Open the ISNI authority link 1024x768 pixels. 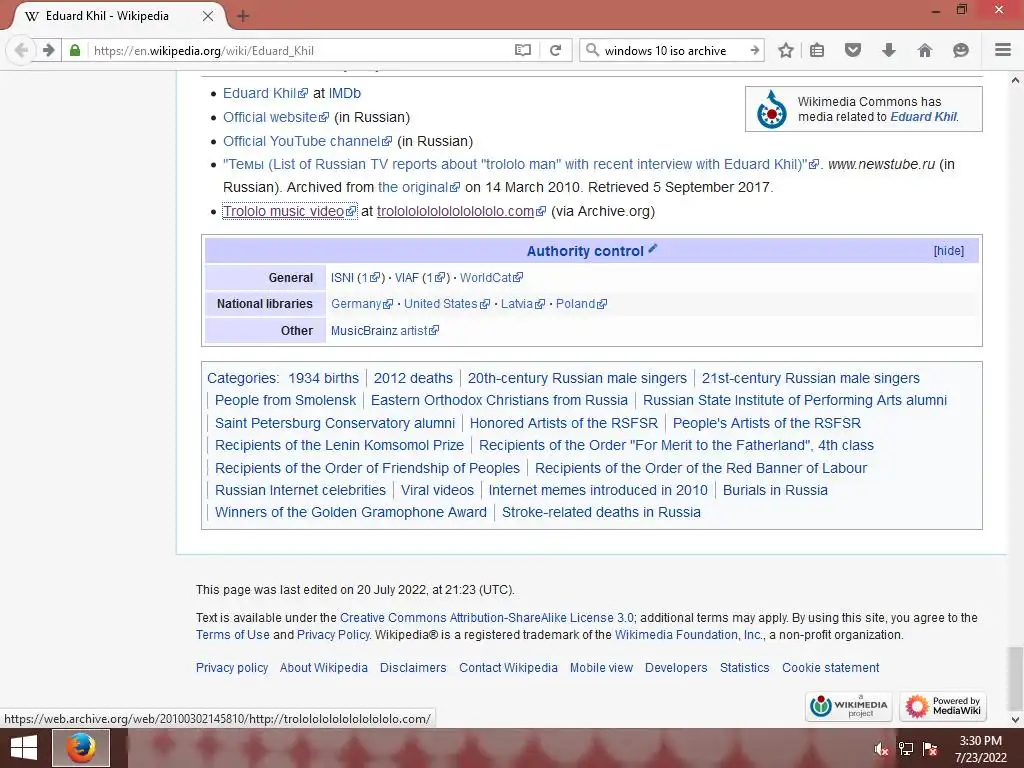(342, 278)
